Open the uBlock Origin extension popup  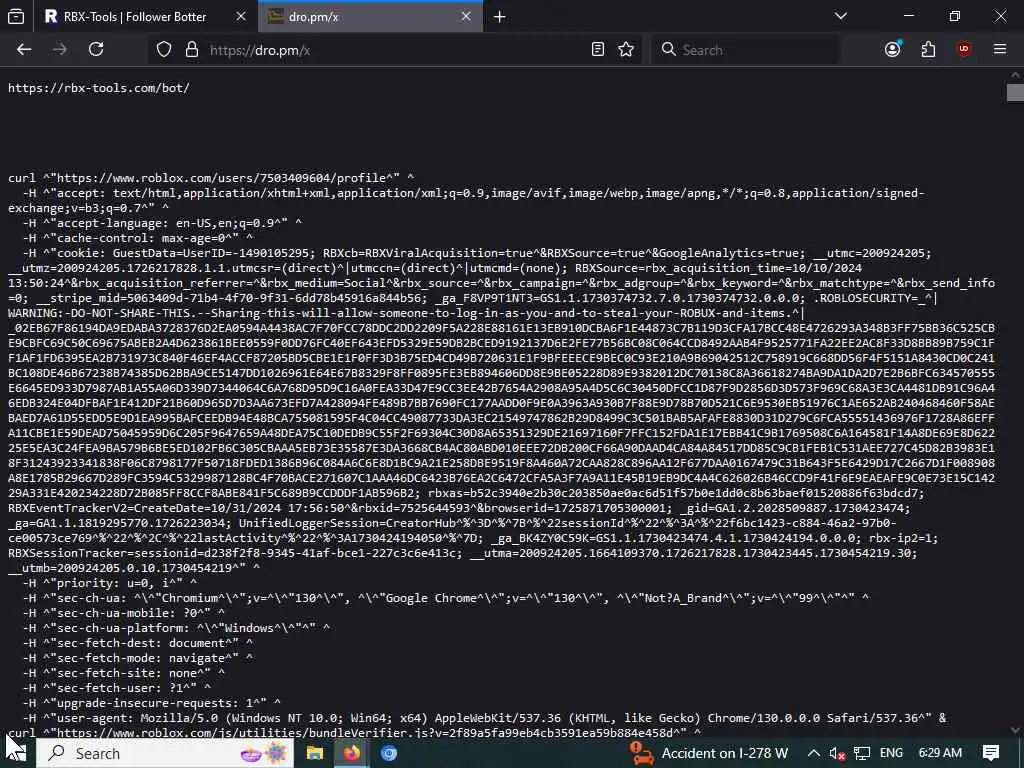(x=964, y=50)
